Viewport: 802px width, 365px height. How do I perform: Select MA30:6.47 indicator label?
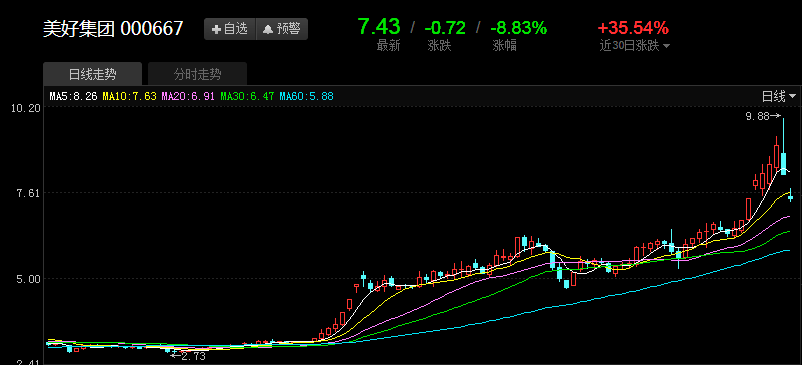tap(247, 96)
